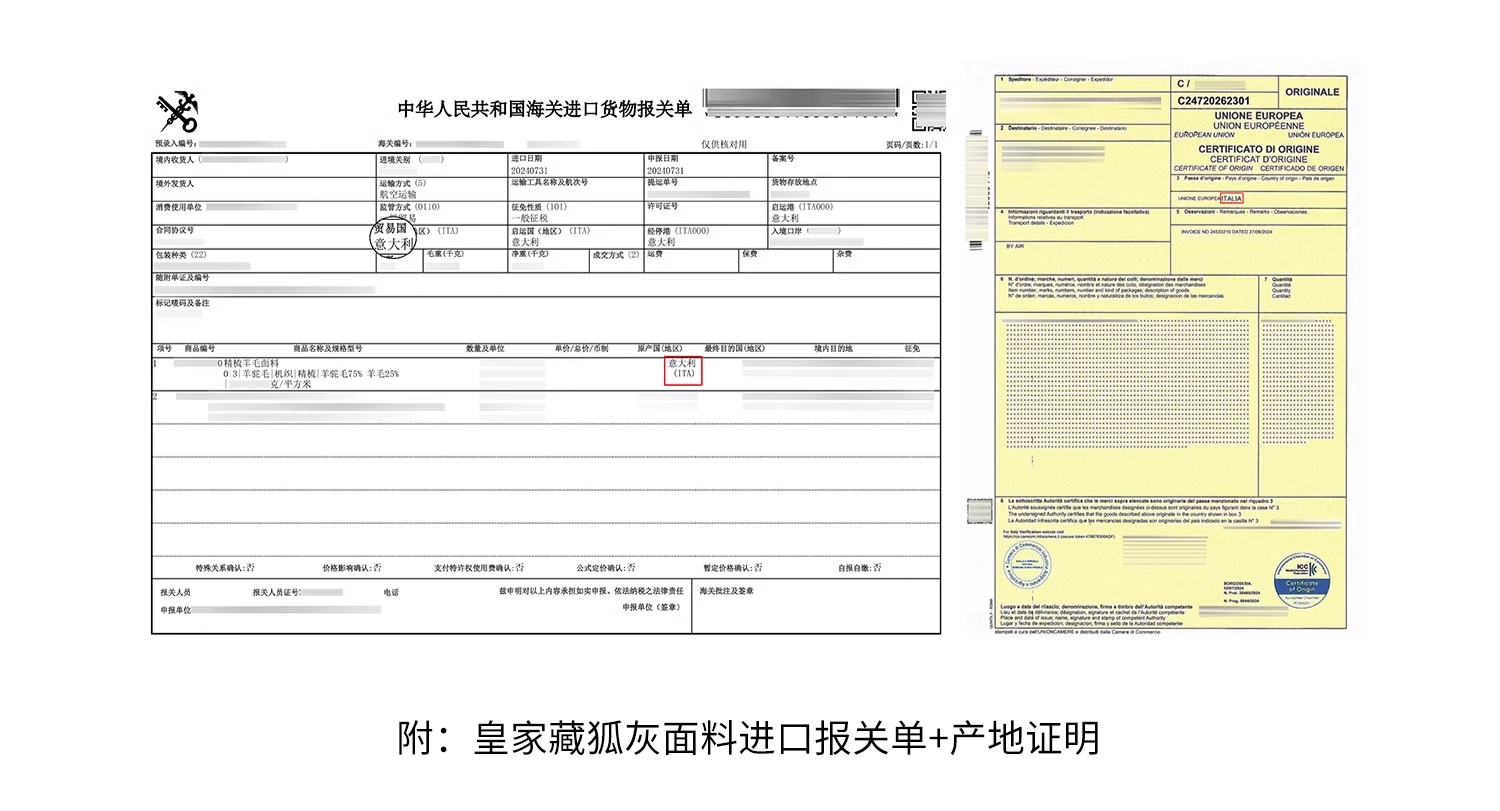Click the 一般征税 value
This screenshot has height=811, width=1500.
tap(529, 219)
